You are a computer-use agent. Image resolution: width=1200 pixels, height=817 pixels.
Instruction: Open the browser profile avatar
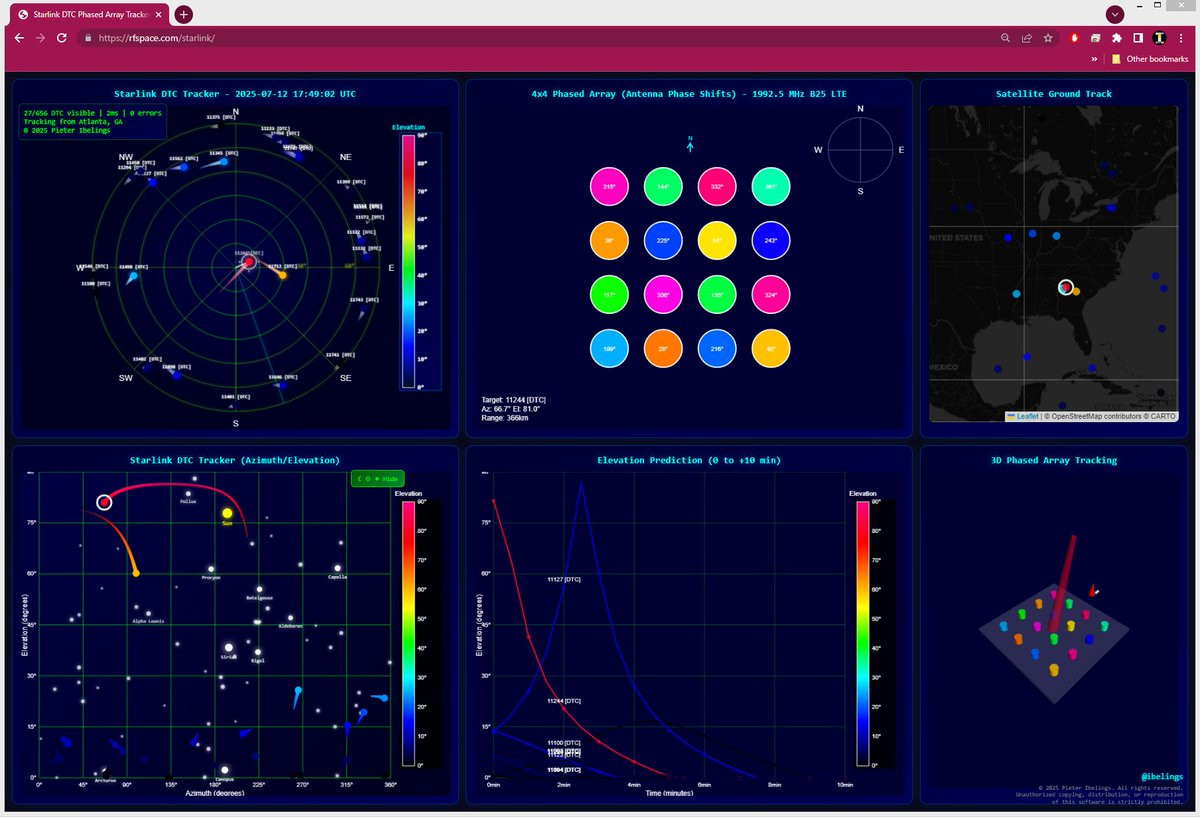(1159, 38)
